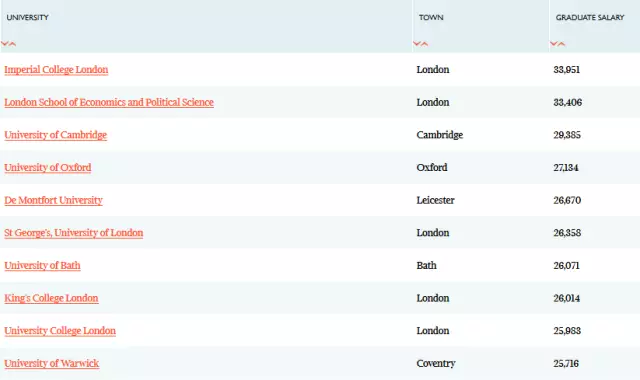
Task: Open King's College London link
Action: 51,298
